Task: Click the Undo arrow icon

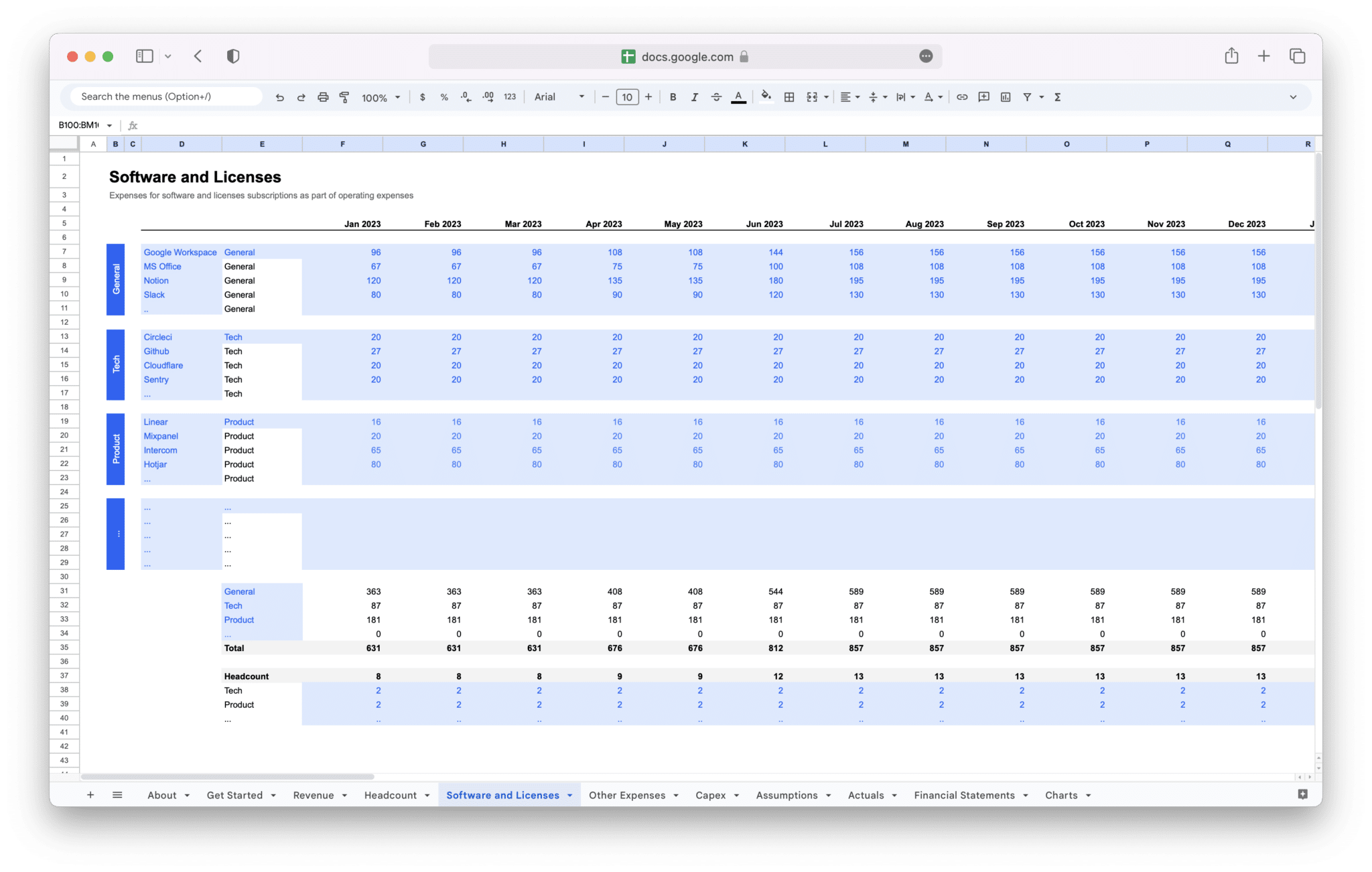Action: pos(280,97)
